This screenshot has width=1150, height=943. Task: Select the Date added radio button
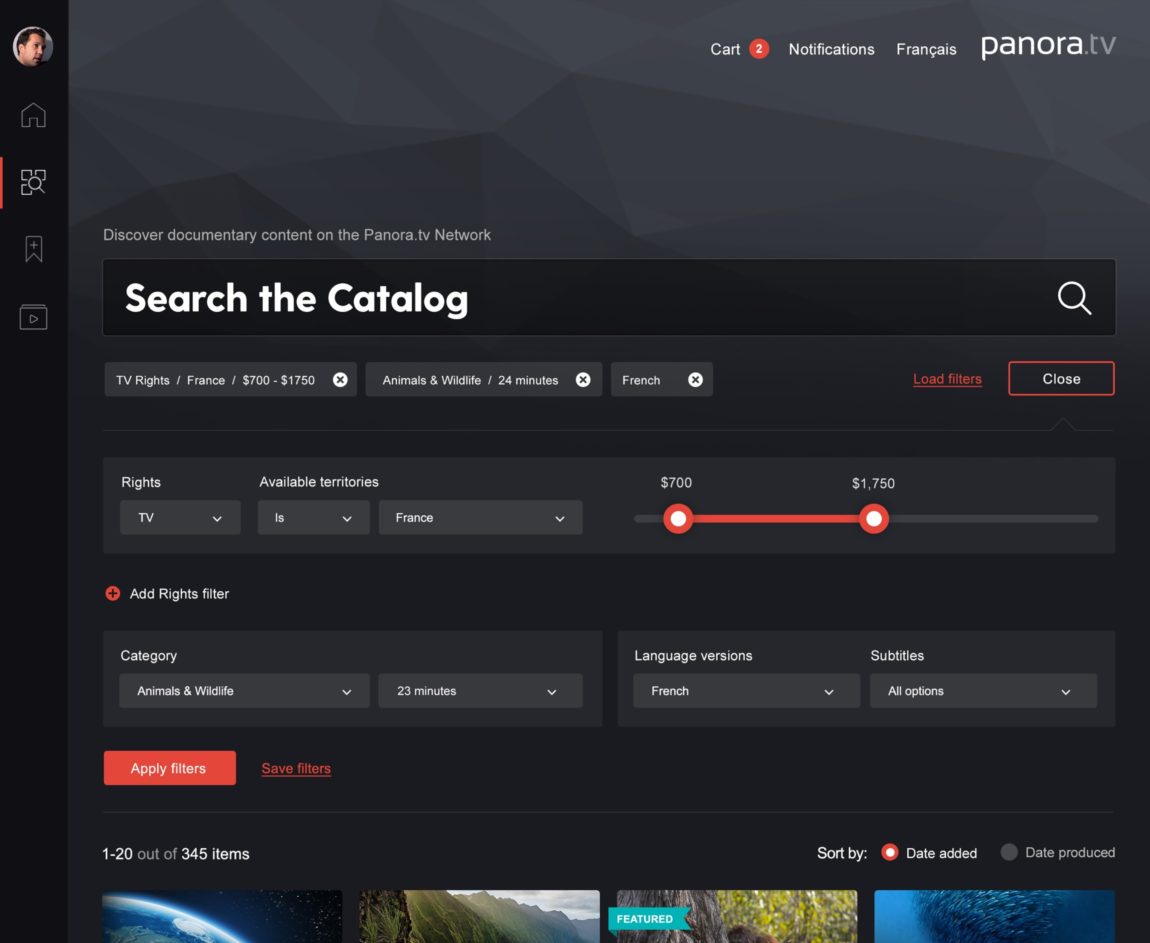(x=889, y=853)
